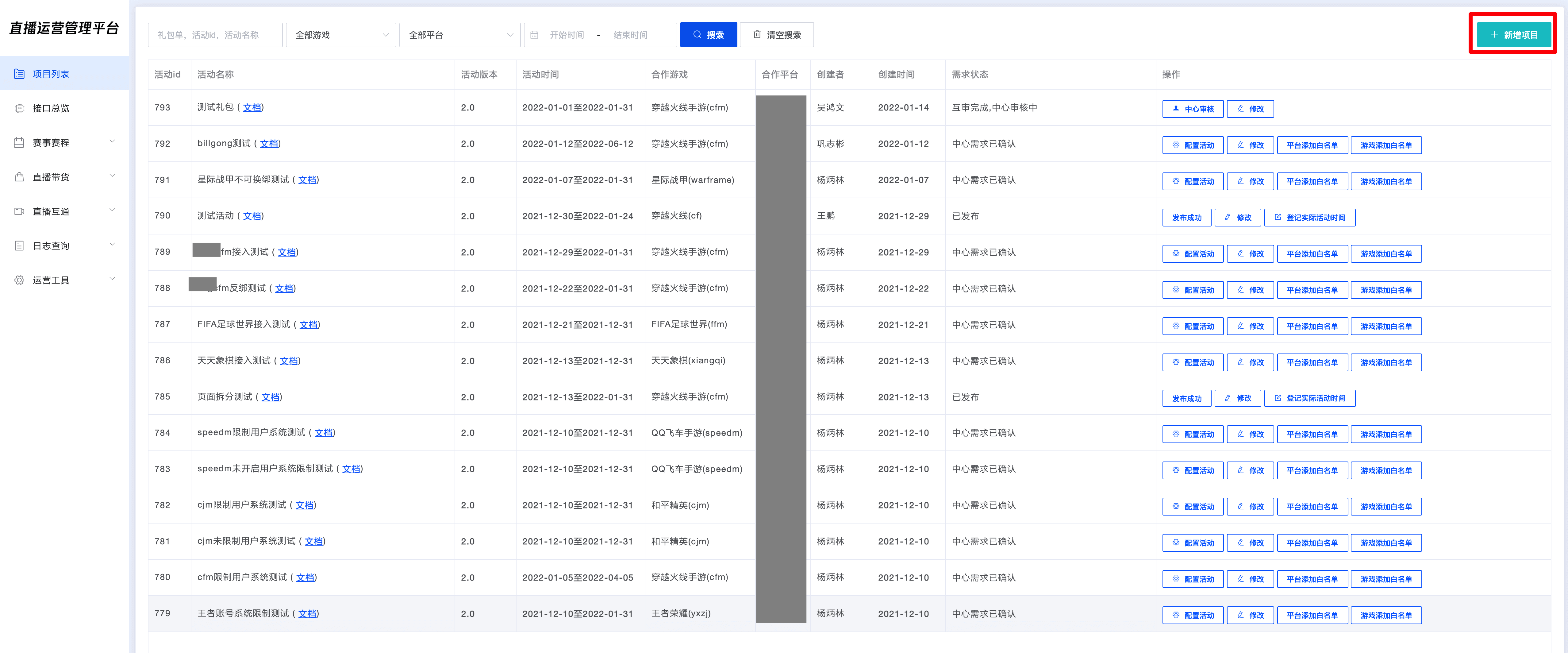Click the pencil icon on 修改 in row 786
Screen dimensions: 1568x653
tap(1240, 362)
